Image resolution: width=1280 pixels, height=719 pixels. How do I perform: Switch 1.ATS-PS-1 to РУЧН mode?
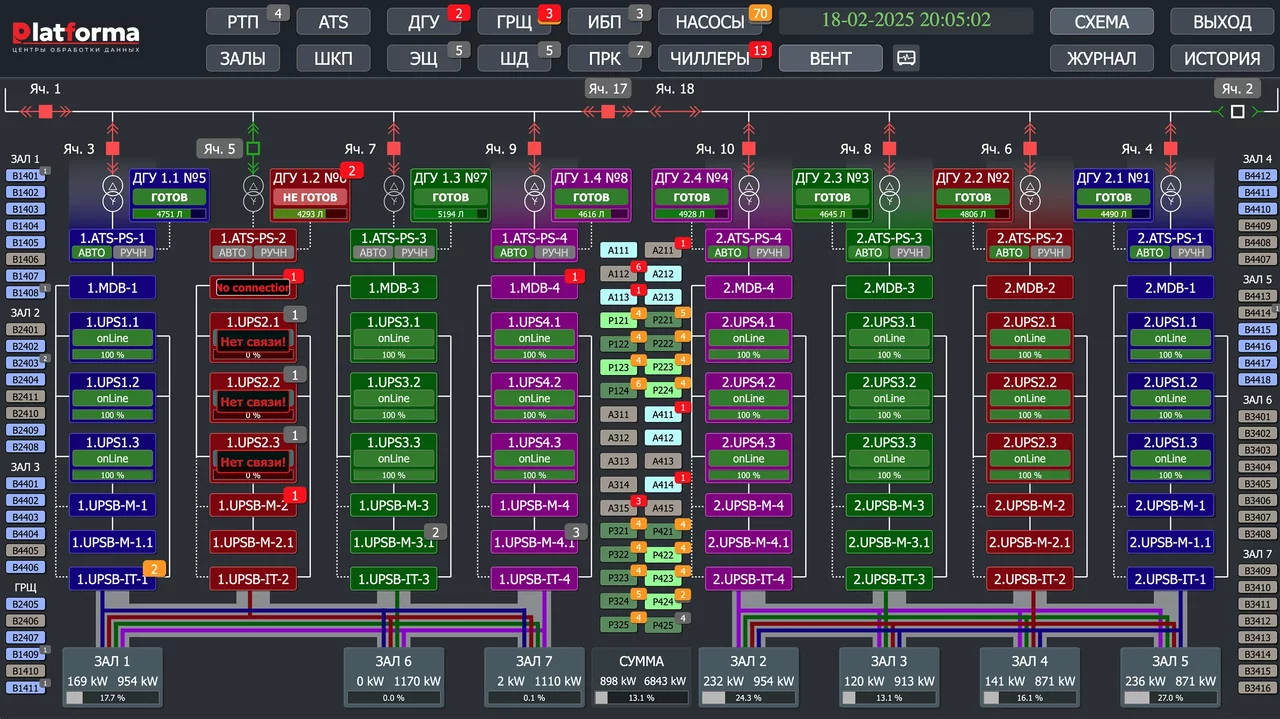point(133,253)
